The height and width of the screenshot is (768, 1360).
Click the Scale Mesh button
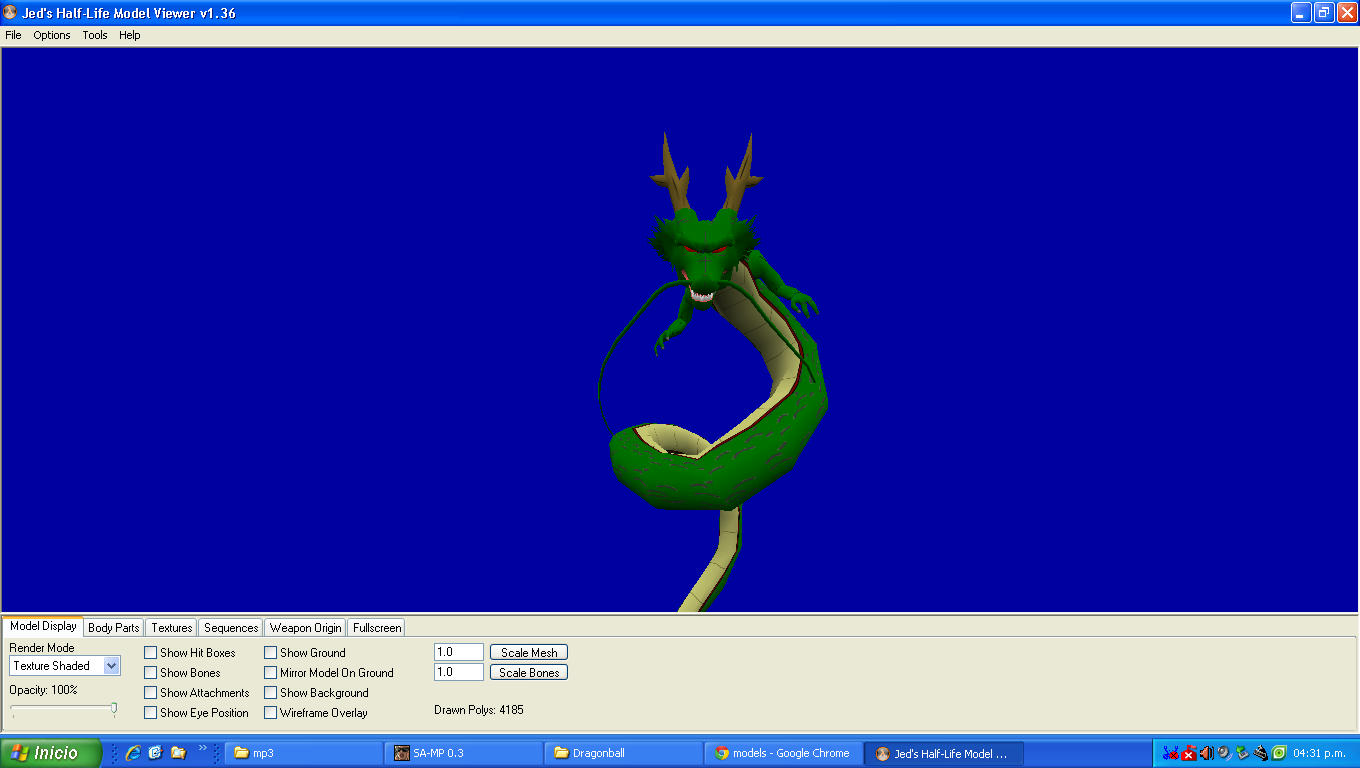click(529, 652)
